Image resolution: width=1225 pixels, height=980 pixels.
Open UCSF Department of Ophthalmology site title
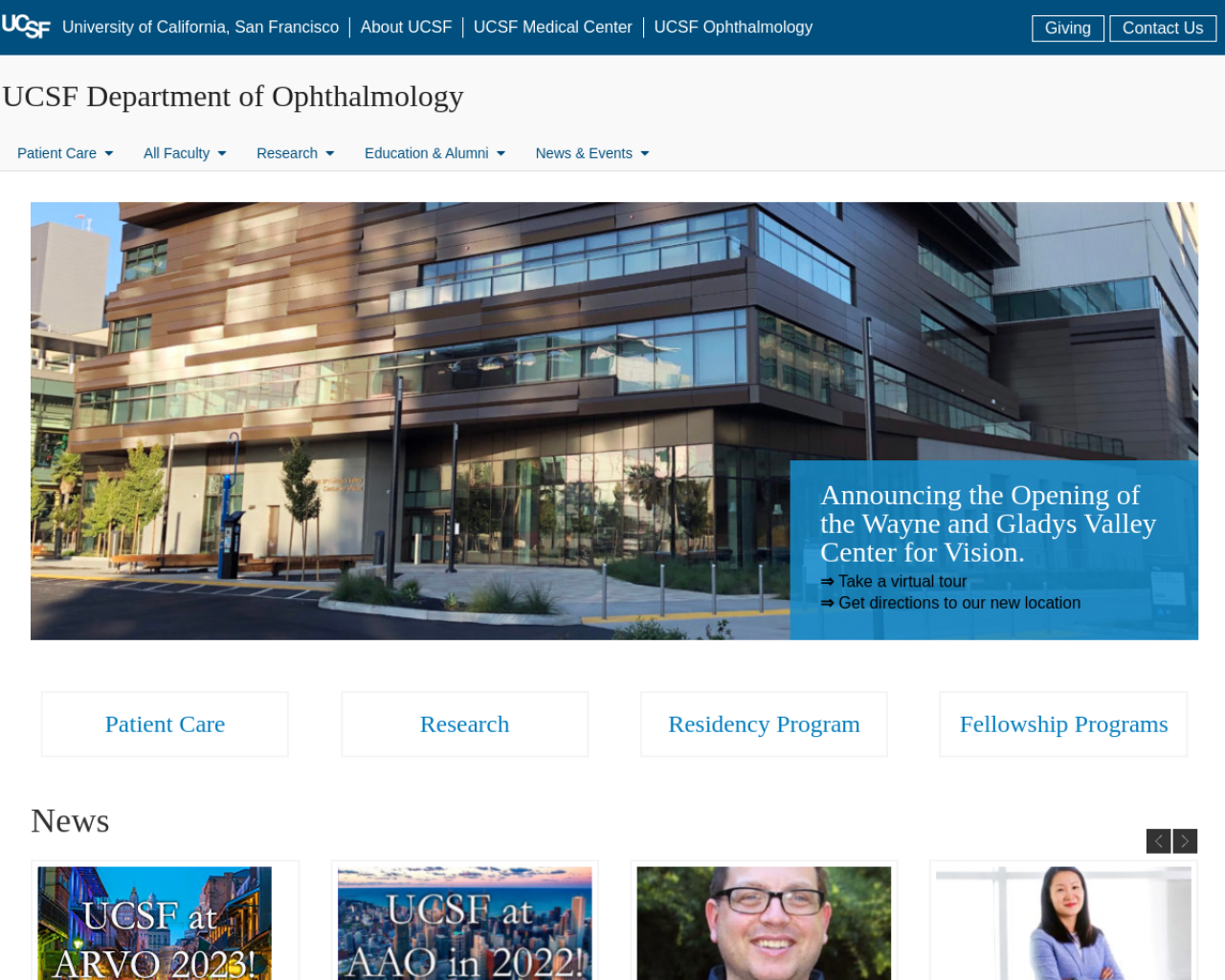233,97
